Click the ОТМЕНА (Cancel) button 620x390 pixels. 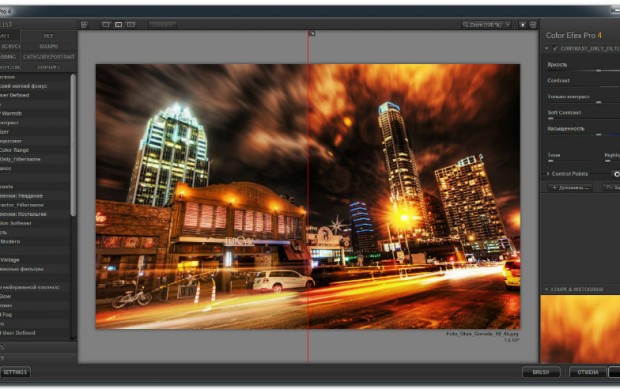pos(588,372)
